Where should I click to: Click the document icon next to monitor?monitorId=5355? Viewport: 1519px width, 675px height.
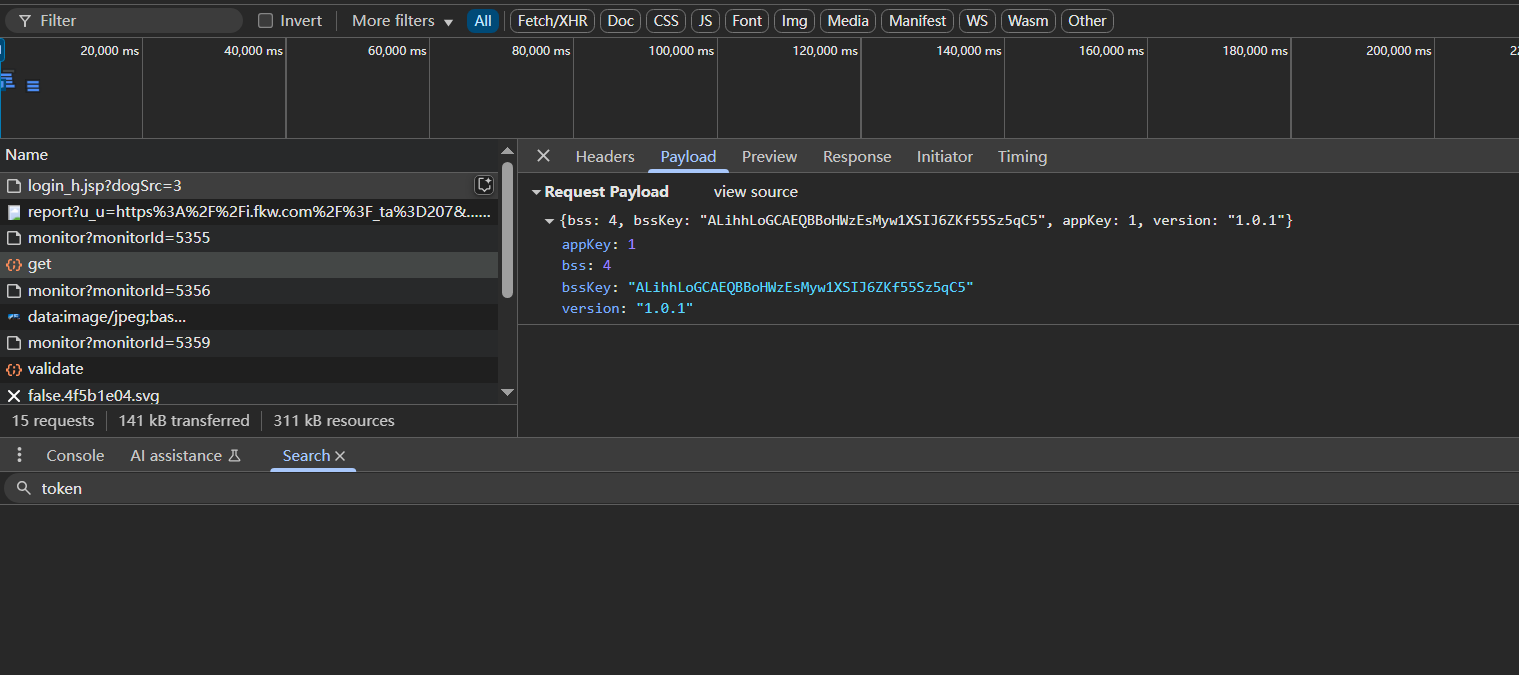14,238
